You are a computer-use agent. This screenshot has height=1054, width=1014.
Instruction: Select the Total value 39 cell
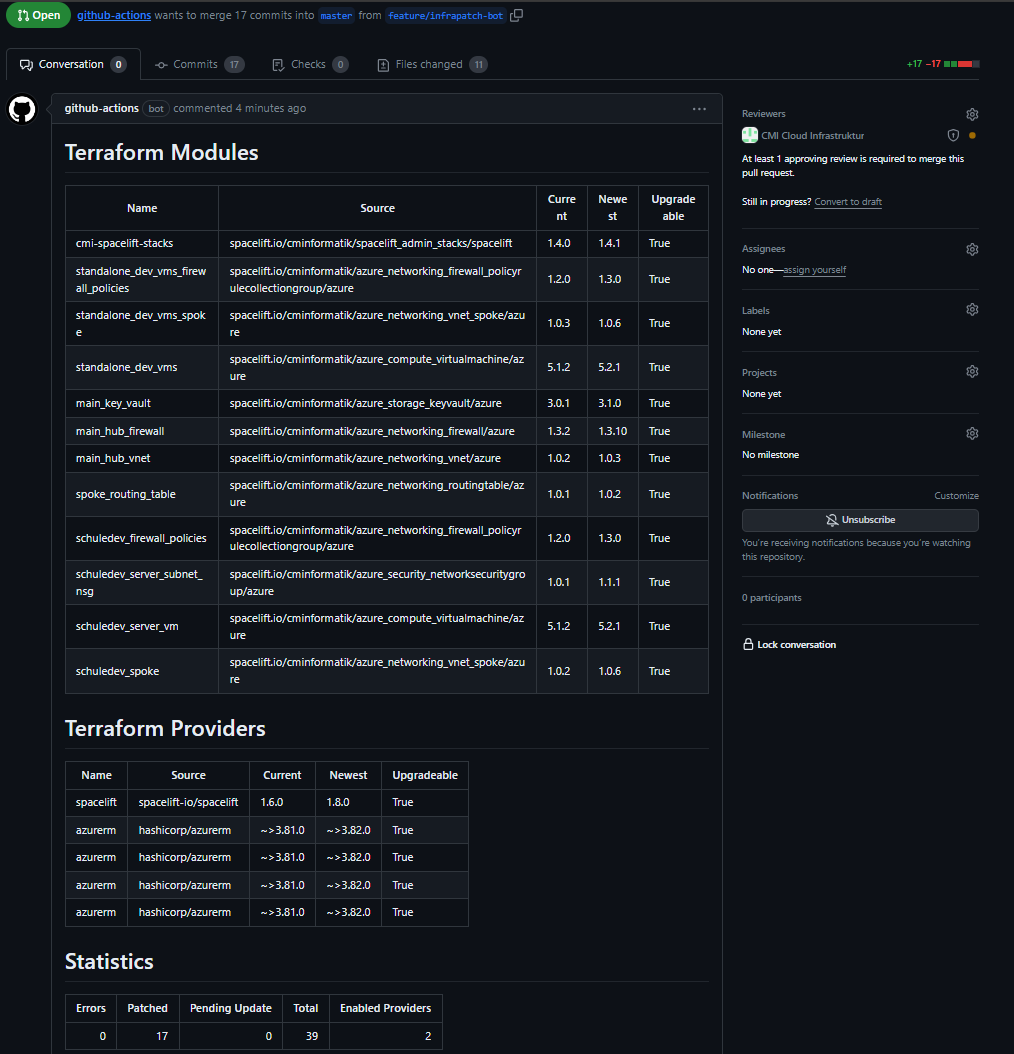click(306, 1036)
